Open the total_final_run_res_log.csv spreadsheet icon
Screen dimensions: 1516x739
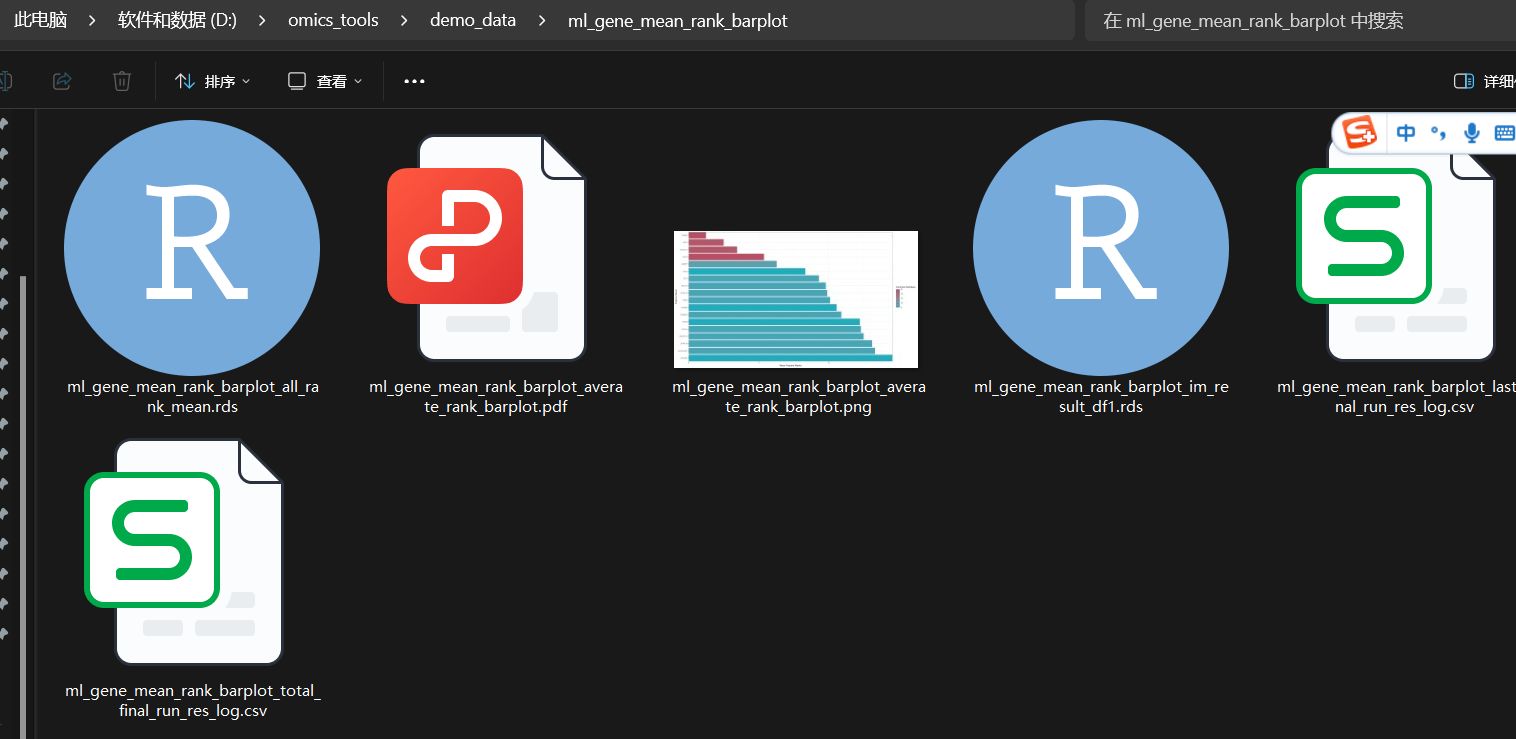[184, 551]
